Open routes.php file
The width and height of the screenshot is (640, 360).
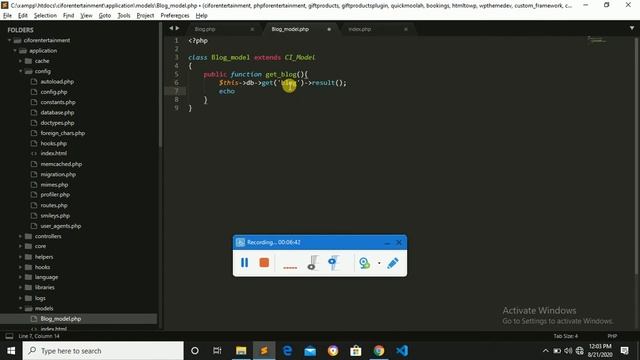tap(54, 205)
